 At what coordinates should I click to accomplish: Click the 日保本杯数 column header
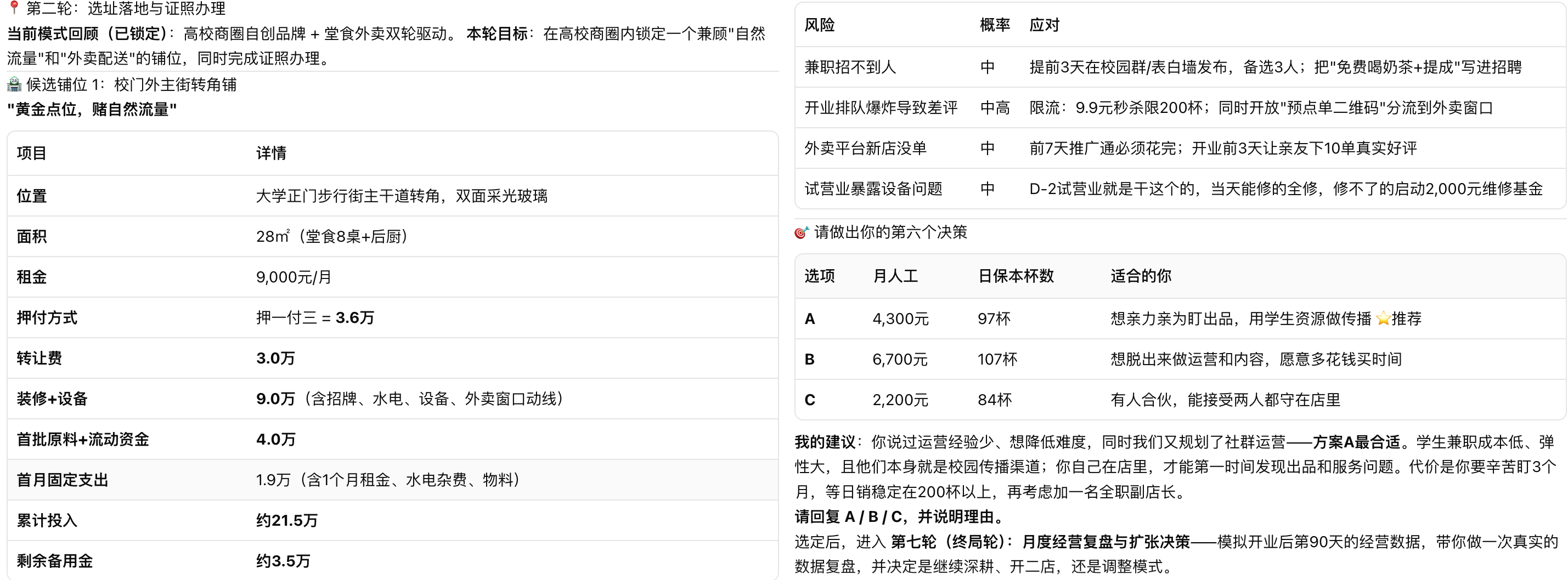coord(1016,276)
